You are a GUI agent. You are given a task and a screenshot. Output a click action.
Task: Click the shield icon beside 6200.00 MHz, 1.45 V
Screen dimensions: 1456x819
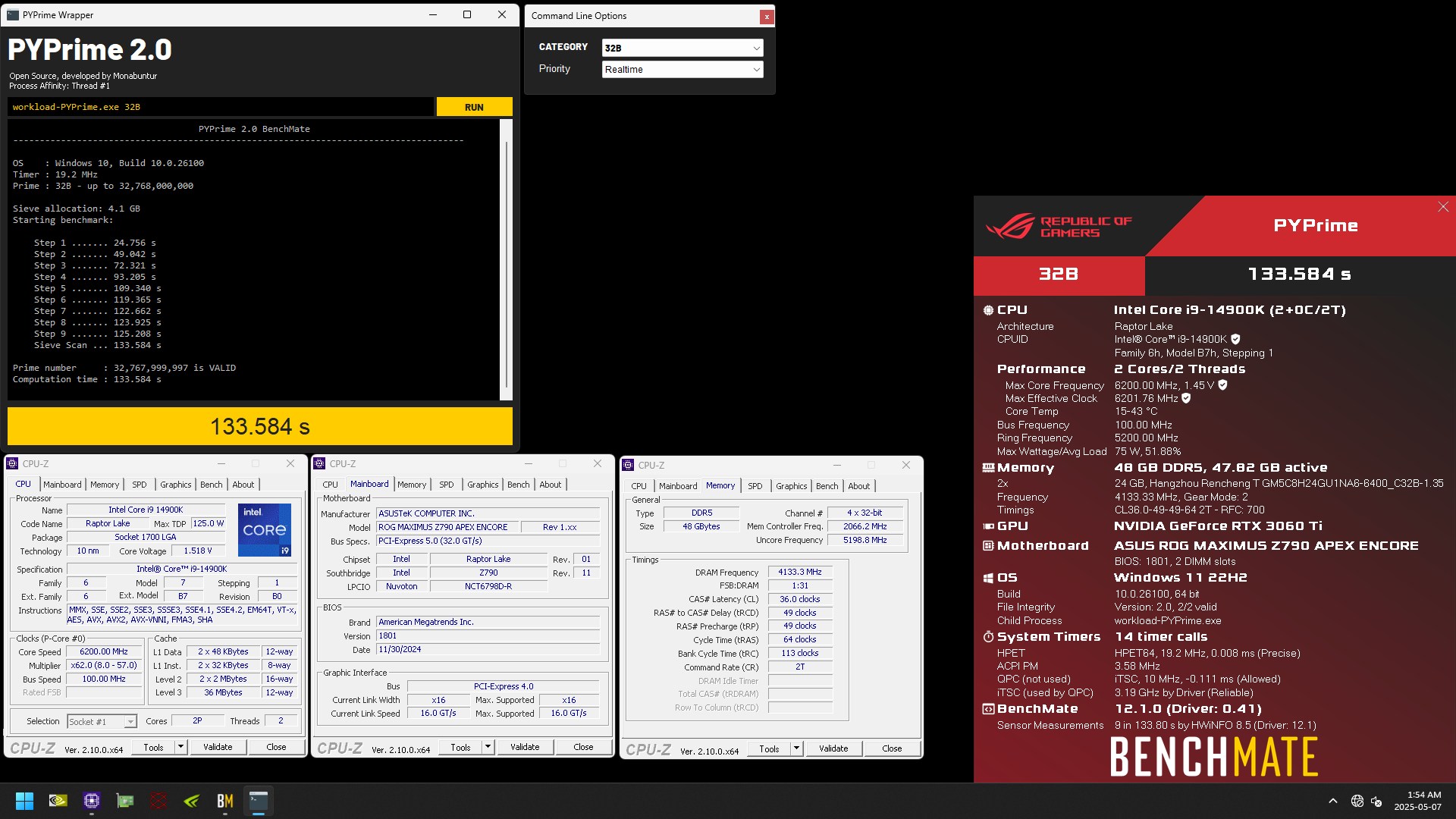1222,385
